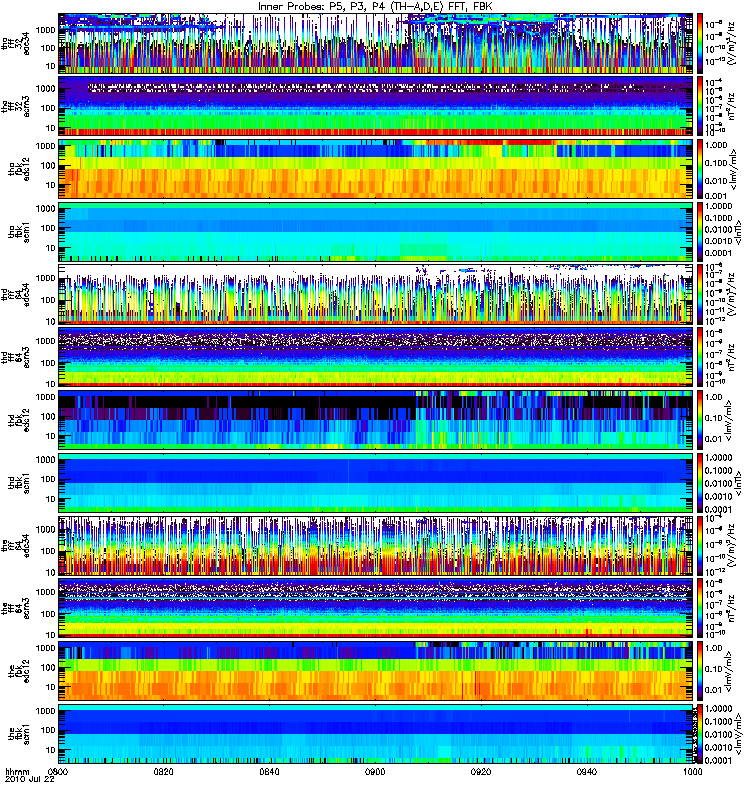Click the color bar of tha fbk scm1 panel
This screenshot has width=750, height=800.
point(700,232)
